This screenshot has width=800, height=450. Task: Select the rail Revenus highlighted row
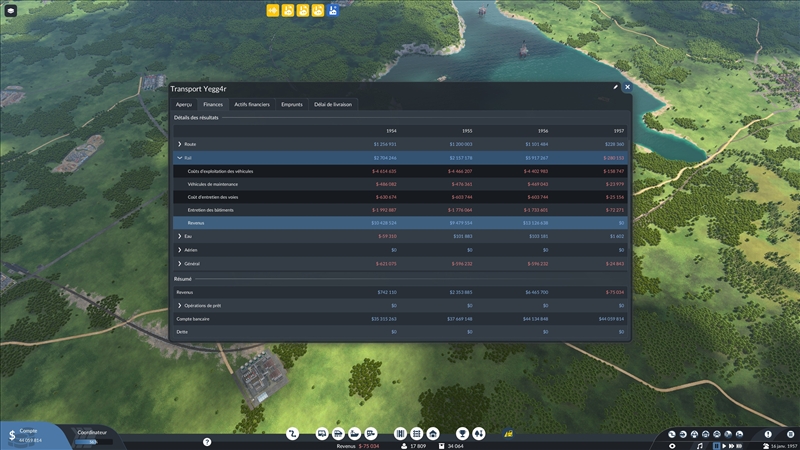[x=400, y=223]
